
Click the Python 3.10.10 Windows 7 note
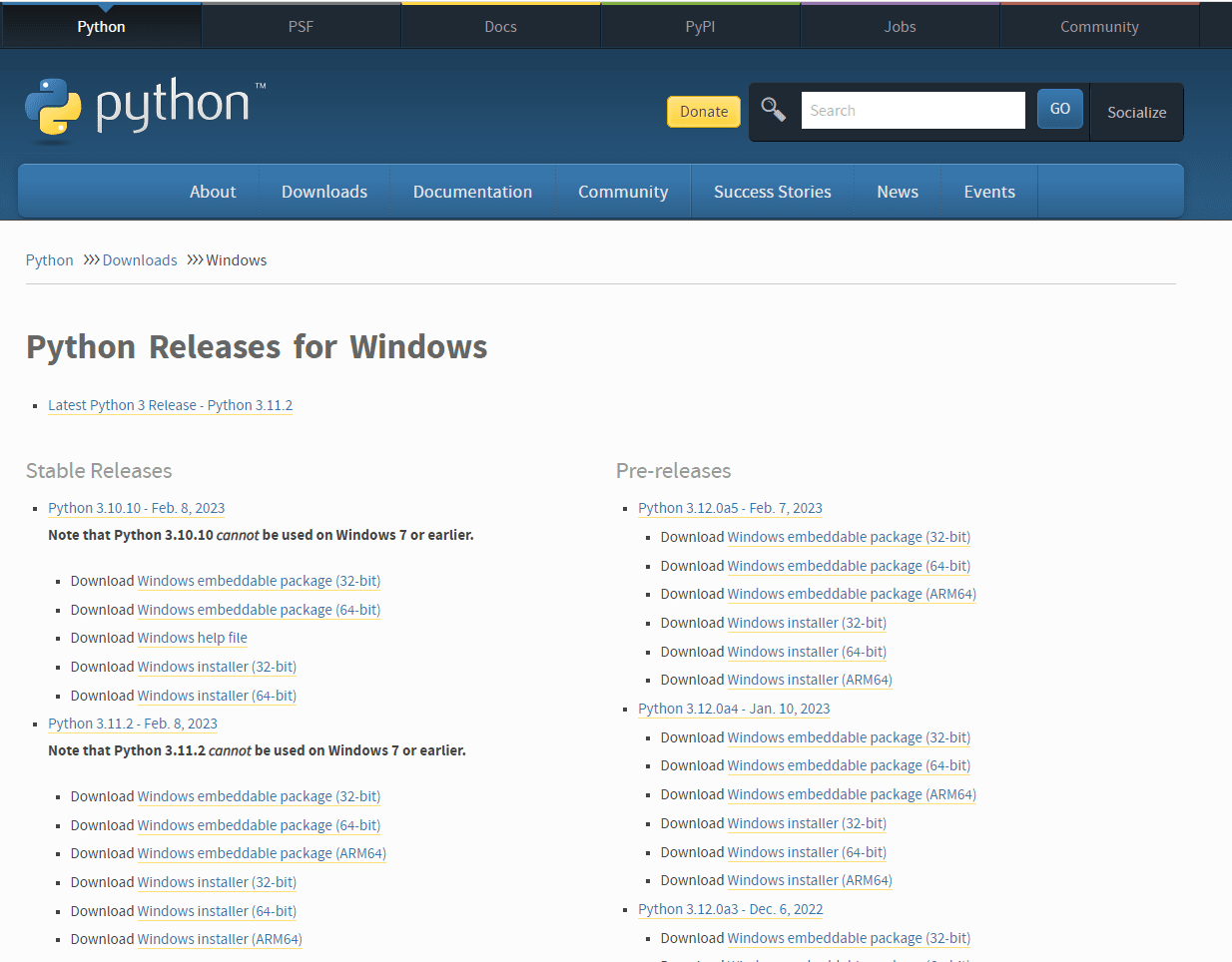tap(261, 535)
